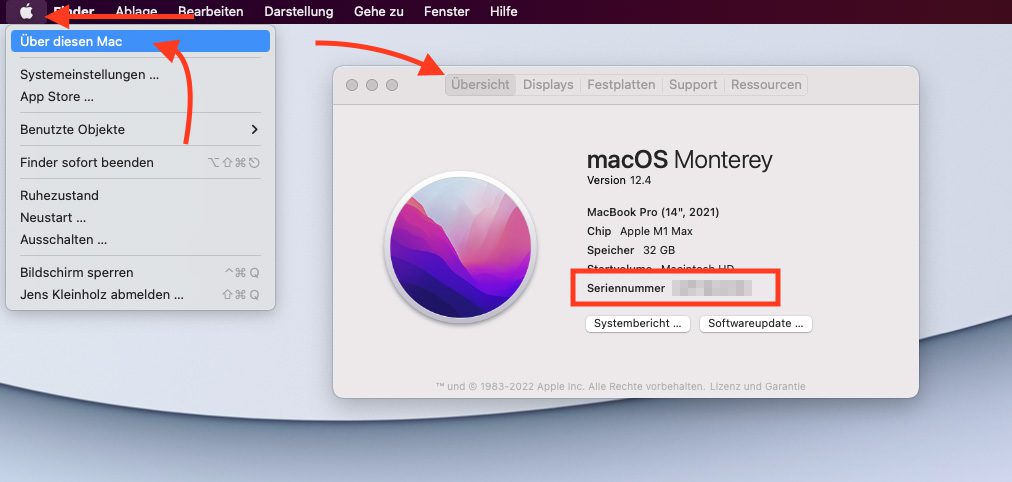
Task: Select 'Über diesen Mac' menu entry
Action: click(x=140, y=41)
